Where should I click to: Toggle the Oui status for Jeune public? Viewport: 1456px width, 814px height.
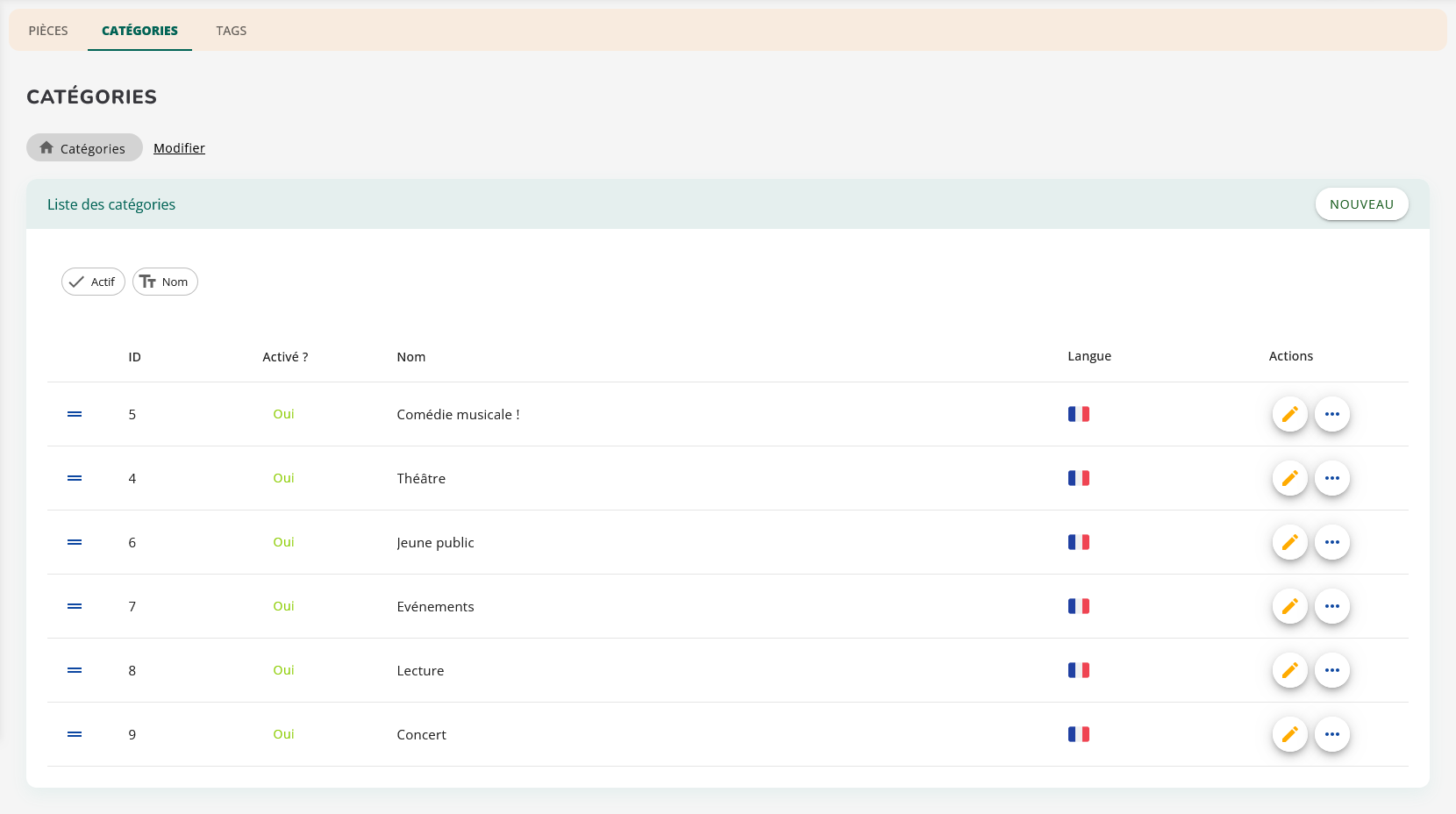[283, 542]
